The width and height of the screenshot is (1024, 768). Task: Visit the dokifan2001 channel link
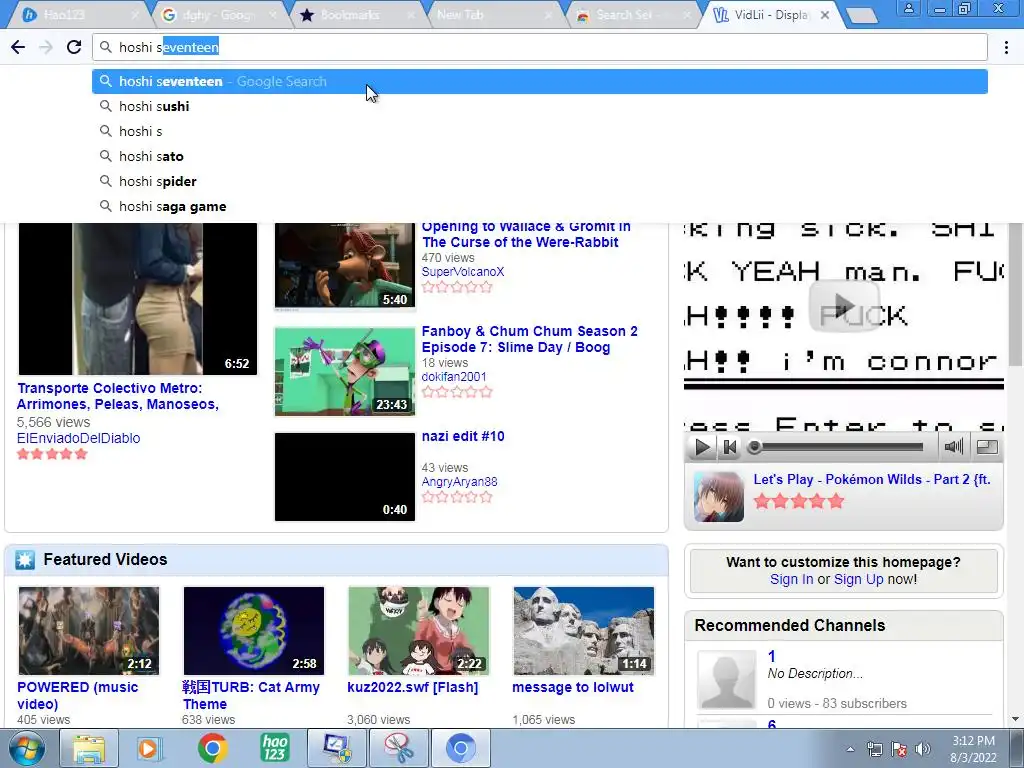click(454, 377)
